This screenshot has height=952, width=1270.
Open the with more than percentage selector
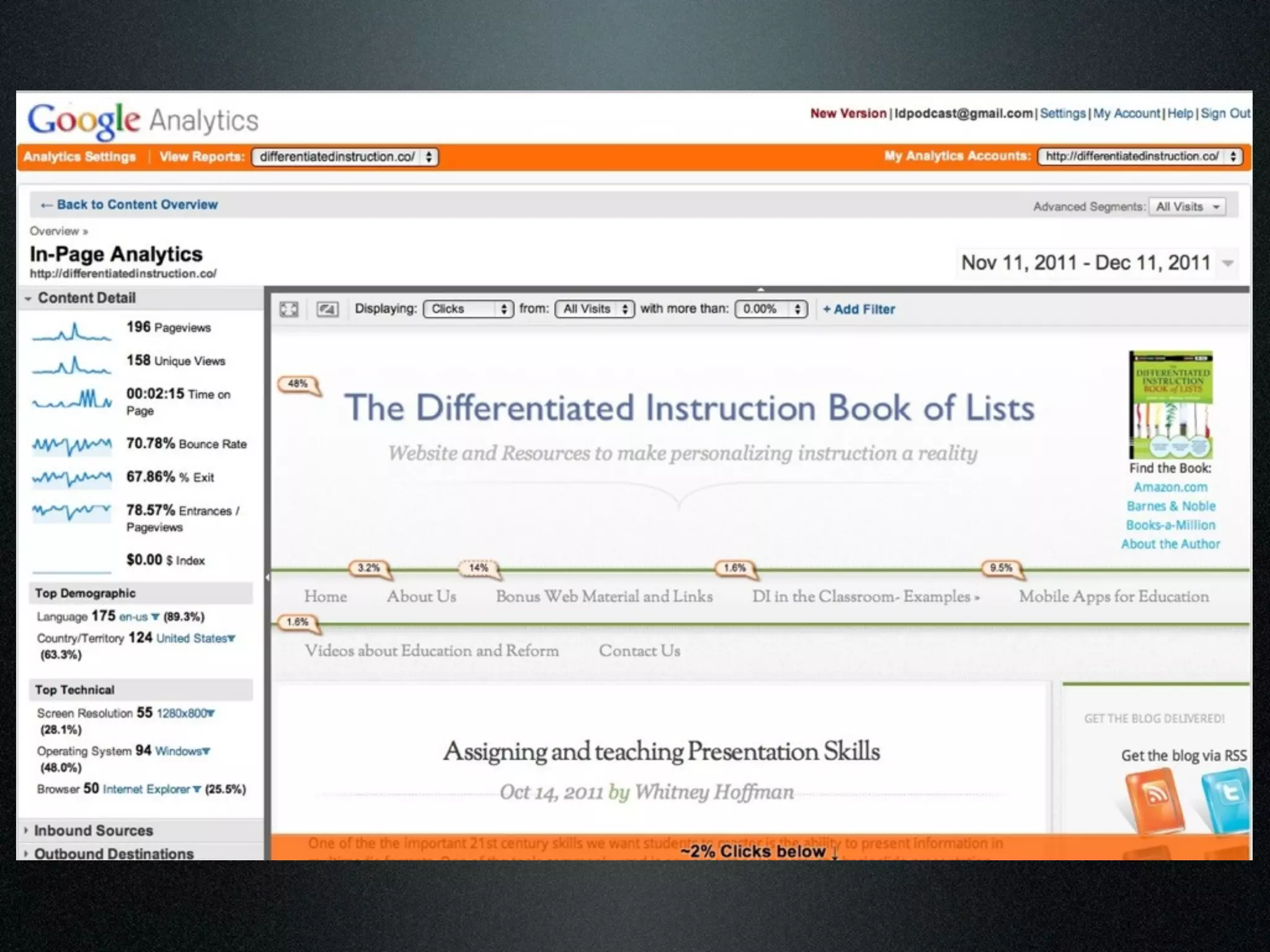click(771, 309)
